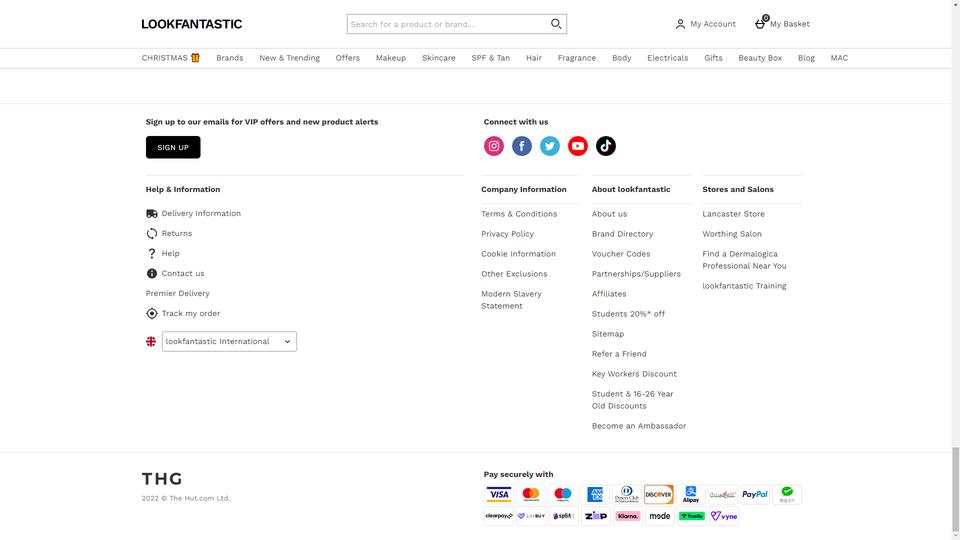Screen dimensions: 960x540
Task: Click the Vyne payment icon
Action: [723, 516]
